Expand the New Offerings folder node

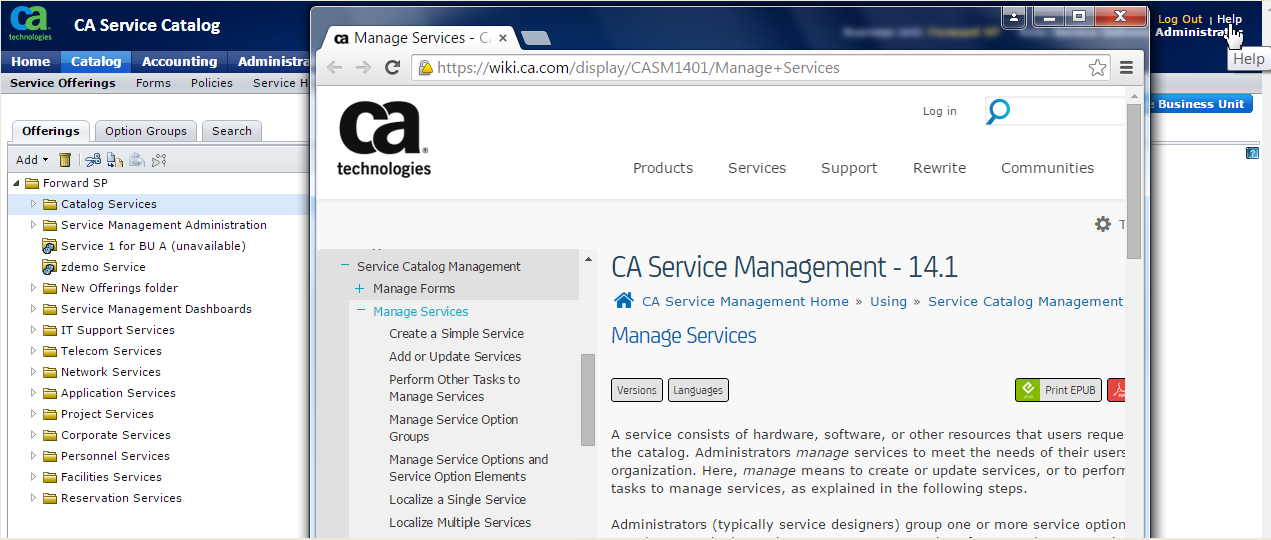click(x=33, y=288)
